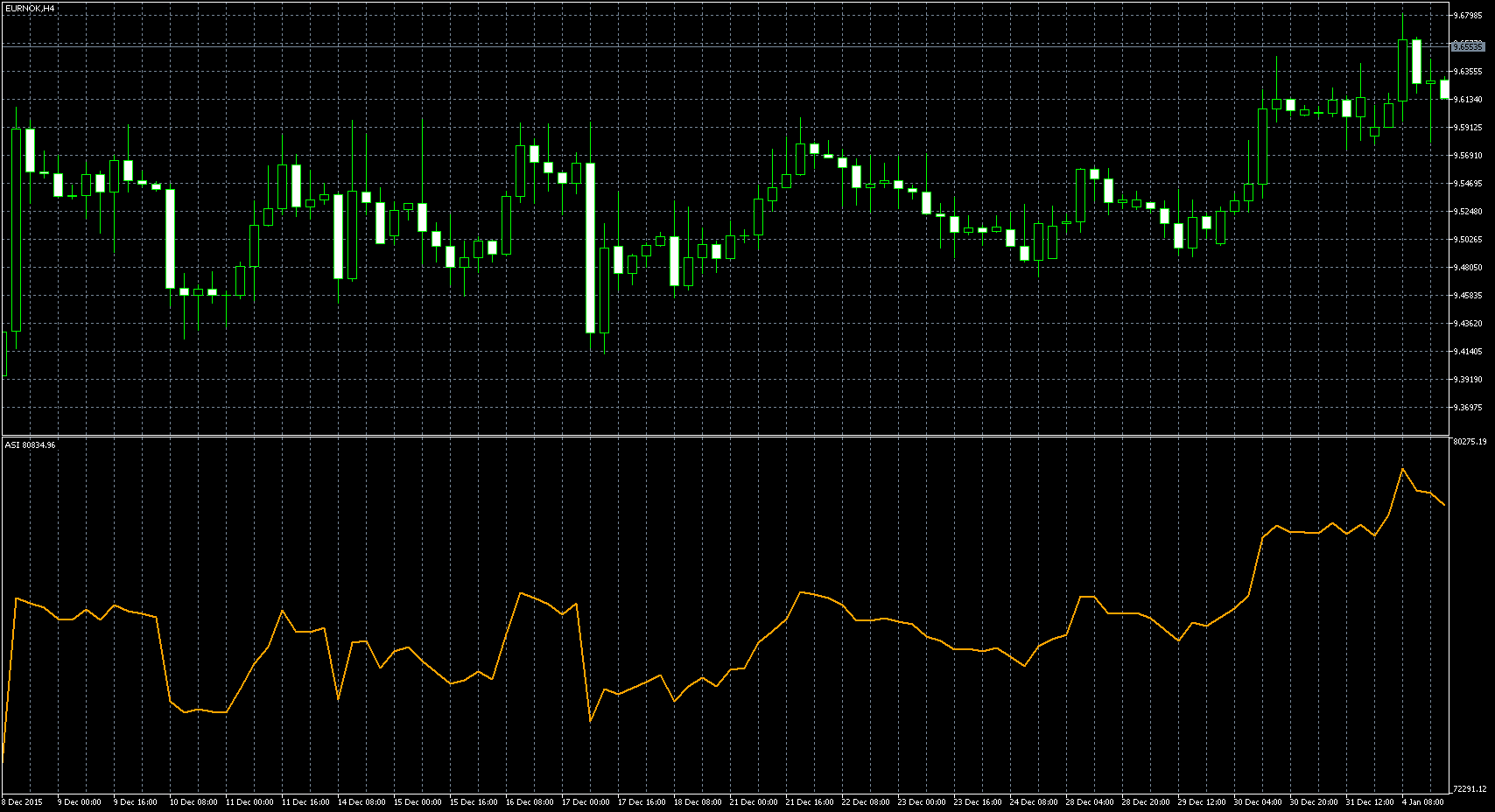Click ASI scale minimum 72291.12
Image resolution: width=1495 pixels, height=812 pixels.
[1470, 789]
